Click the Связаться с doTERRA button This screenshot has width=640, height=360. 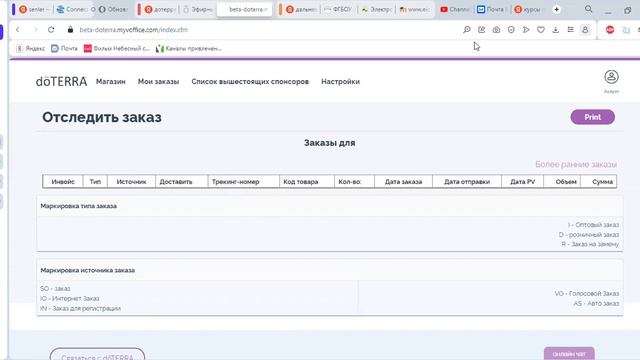(97, 354)
